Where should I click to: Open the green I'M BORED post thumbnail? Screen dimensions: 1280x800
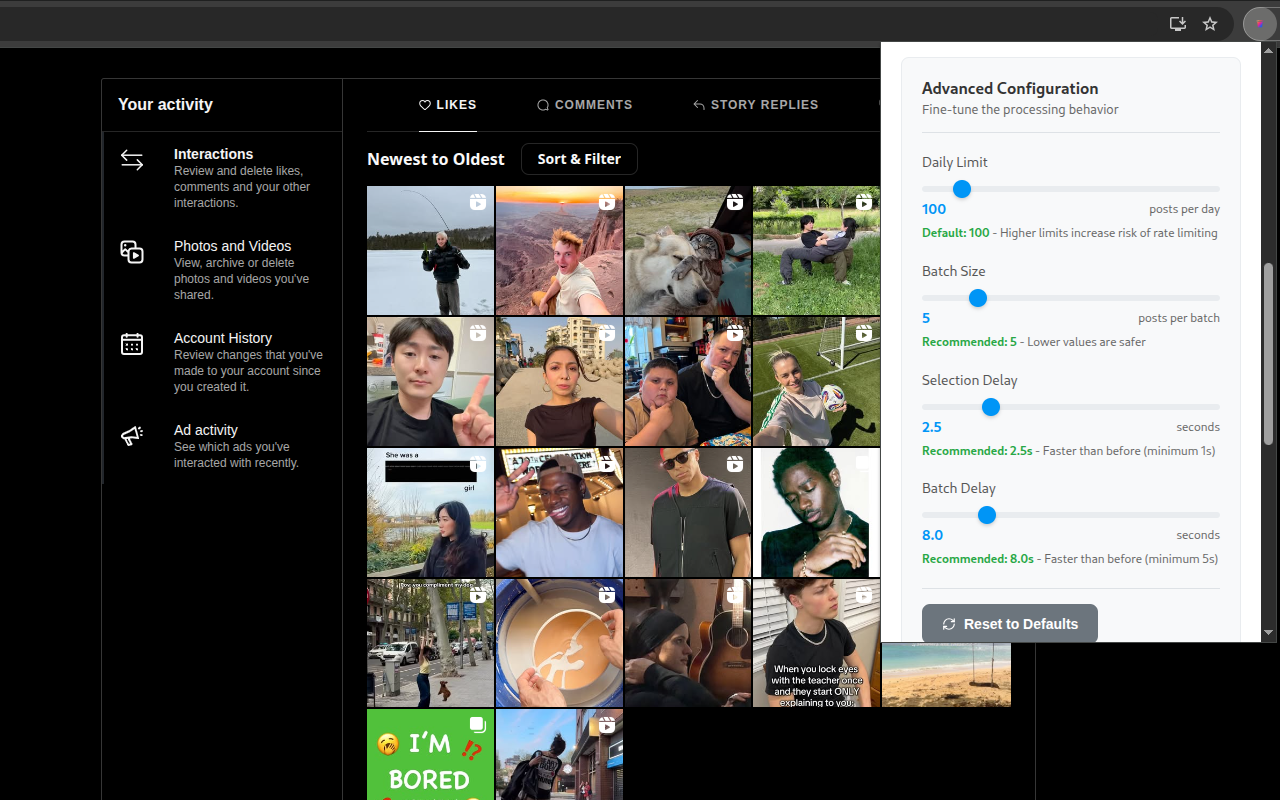point(430,755)
